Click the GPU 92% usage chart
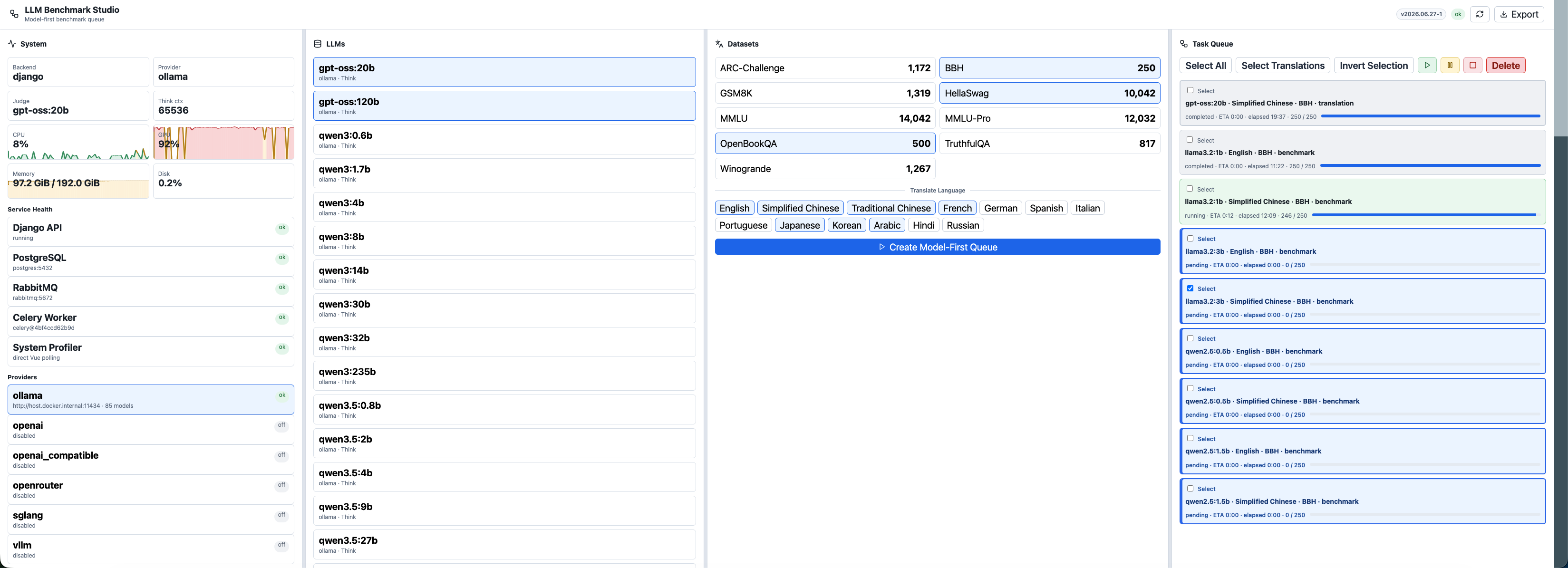Image resolution: width=1568 pixels, height=568 pixels. point(223,143)
